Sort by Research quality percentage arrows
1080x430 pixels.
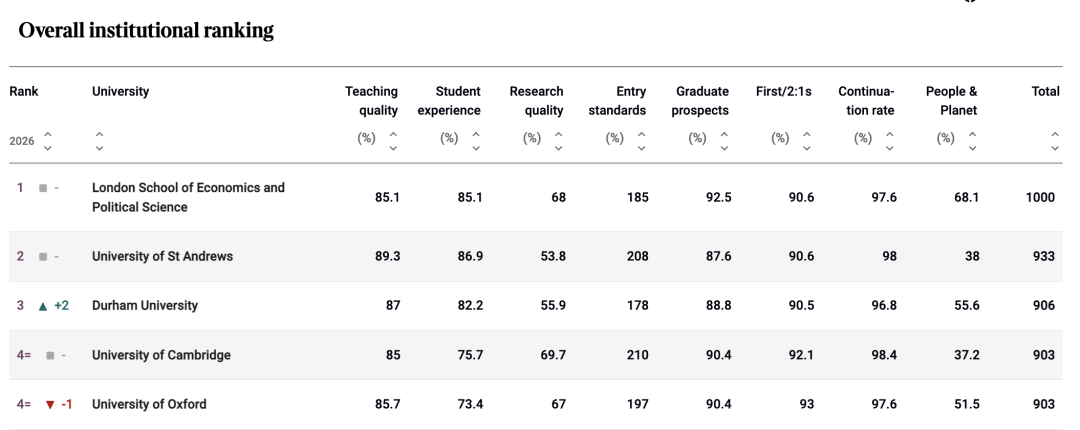point(559,141)
